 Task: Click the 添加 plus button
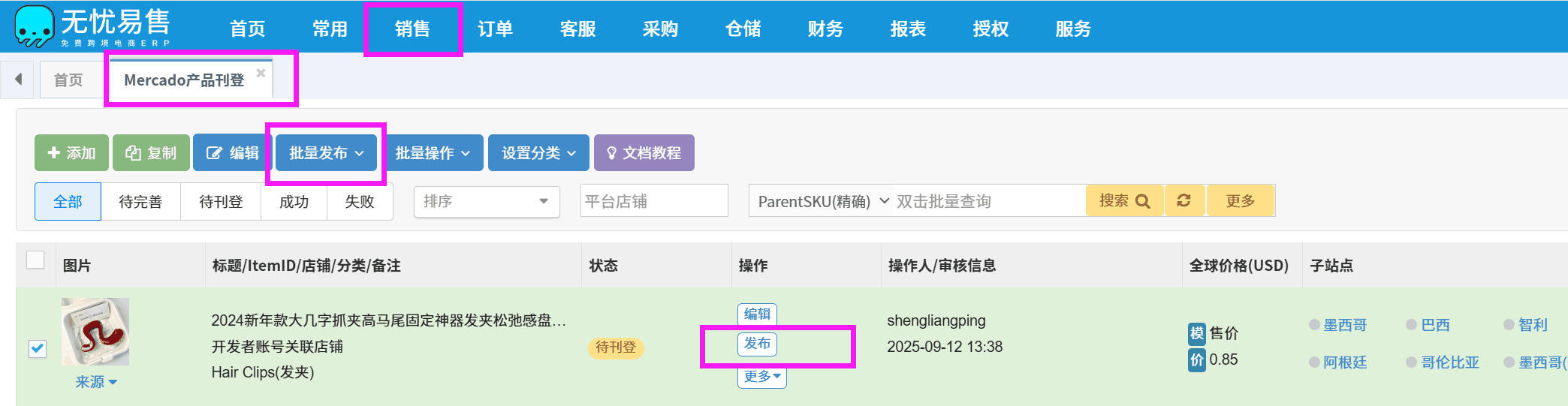click(71, 153)
